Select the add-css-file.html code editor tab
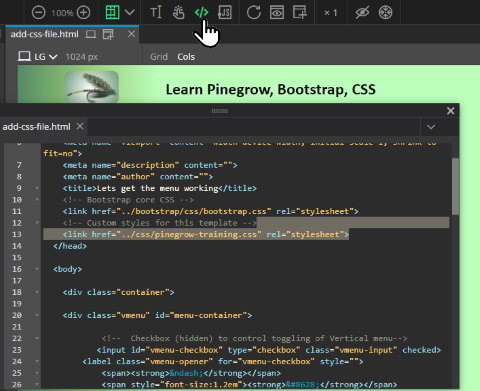 (x=36, y=127)
